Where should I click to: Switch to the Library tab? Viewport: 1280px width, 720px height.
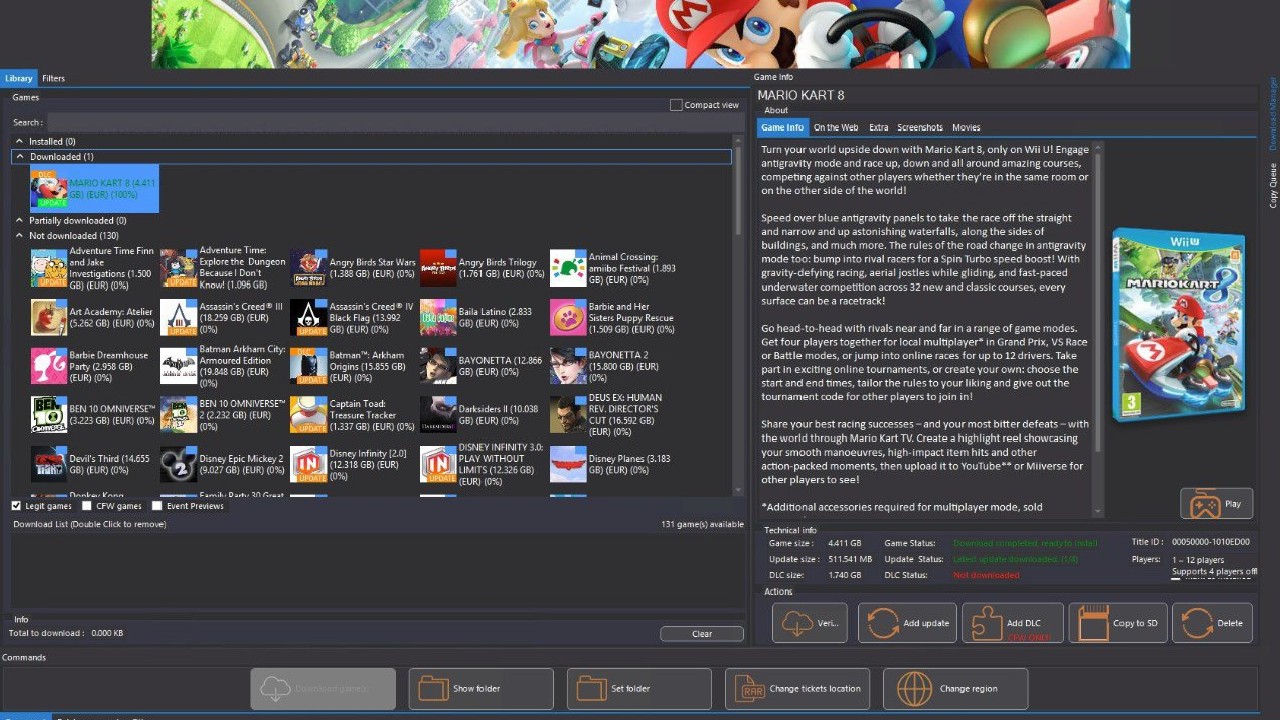point(18,78)
